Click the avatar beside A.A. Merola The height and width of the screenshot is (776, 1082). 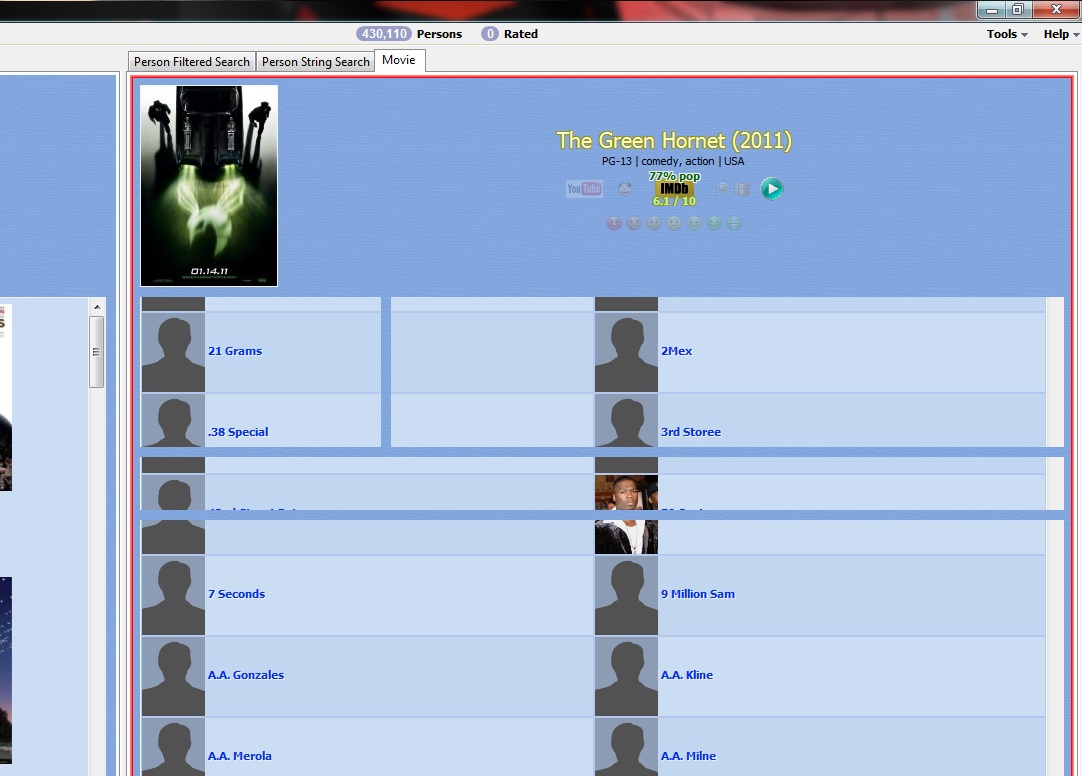pyautogui.click(x=173, y=748)
